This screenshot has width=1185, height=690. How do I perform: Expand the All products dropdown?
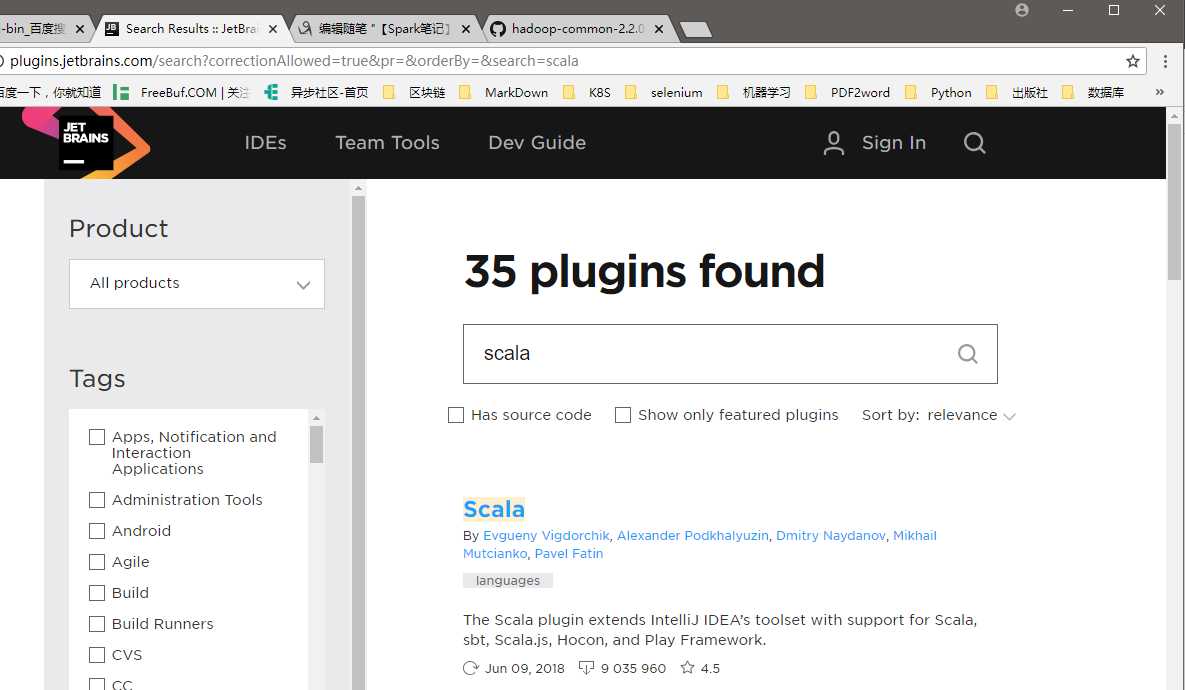[196, 283]
